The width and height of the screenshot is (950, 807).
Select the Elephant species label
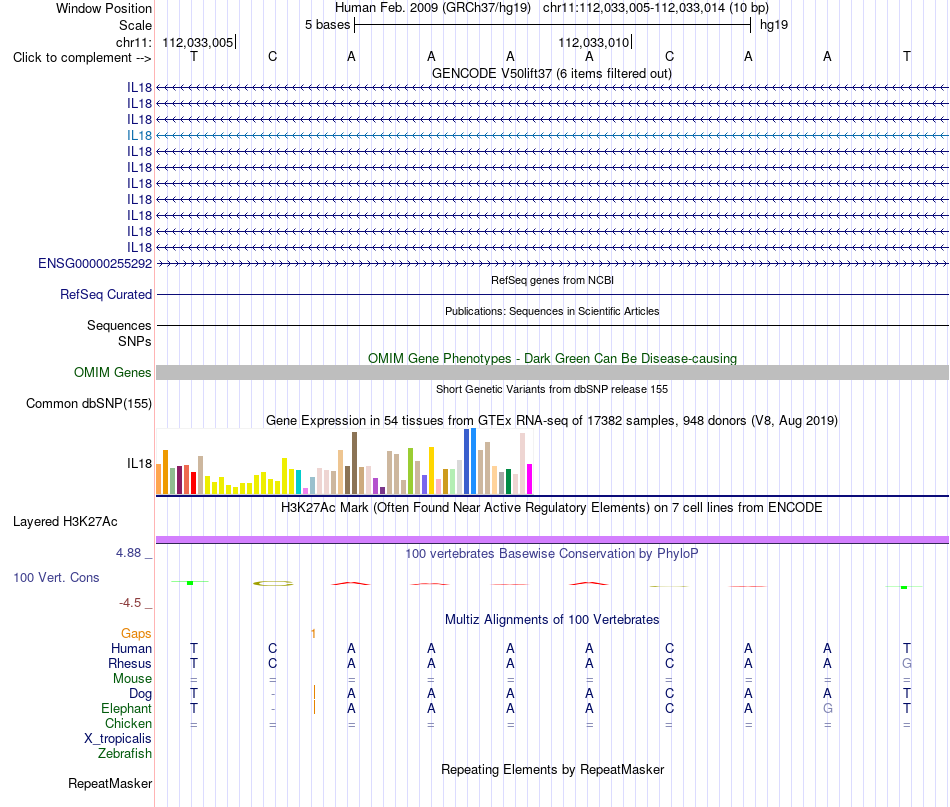[x=127, y=708]
